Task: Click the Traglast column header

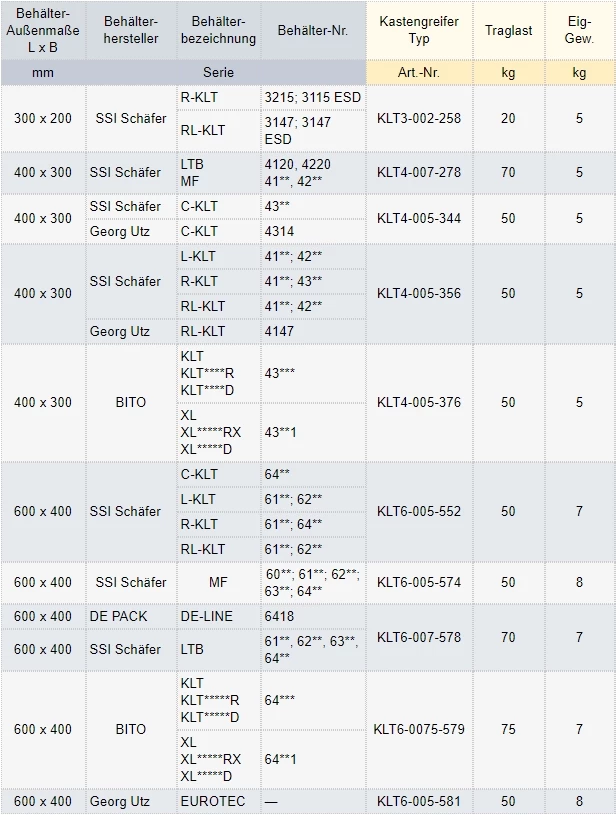Action: [x=508, y=30]
